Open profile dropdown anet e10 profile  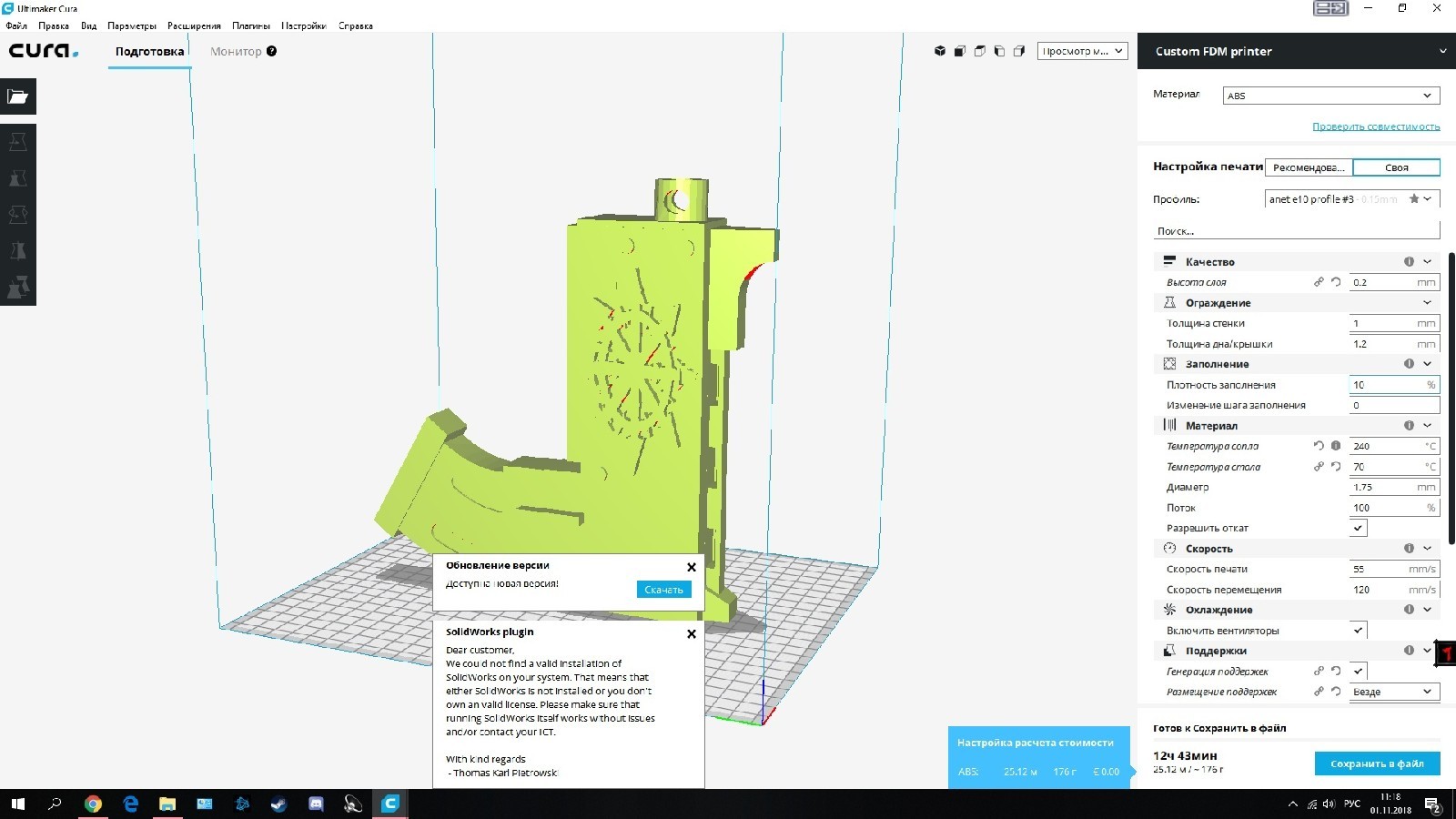click(1352, 199)
